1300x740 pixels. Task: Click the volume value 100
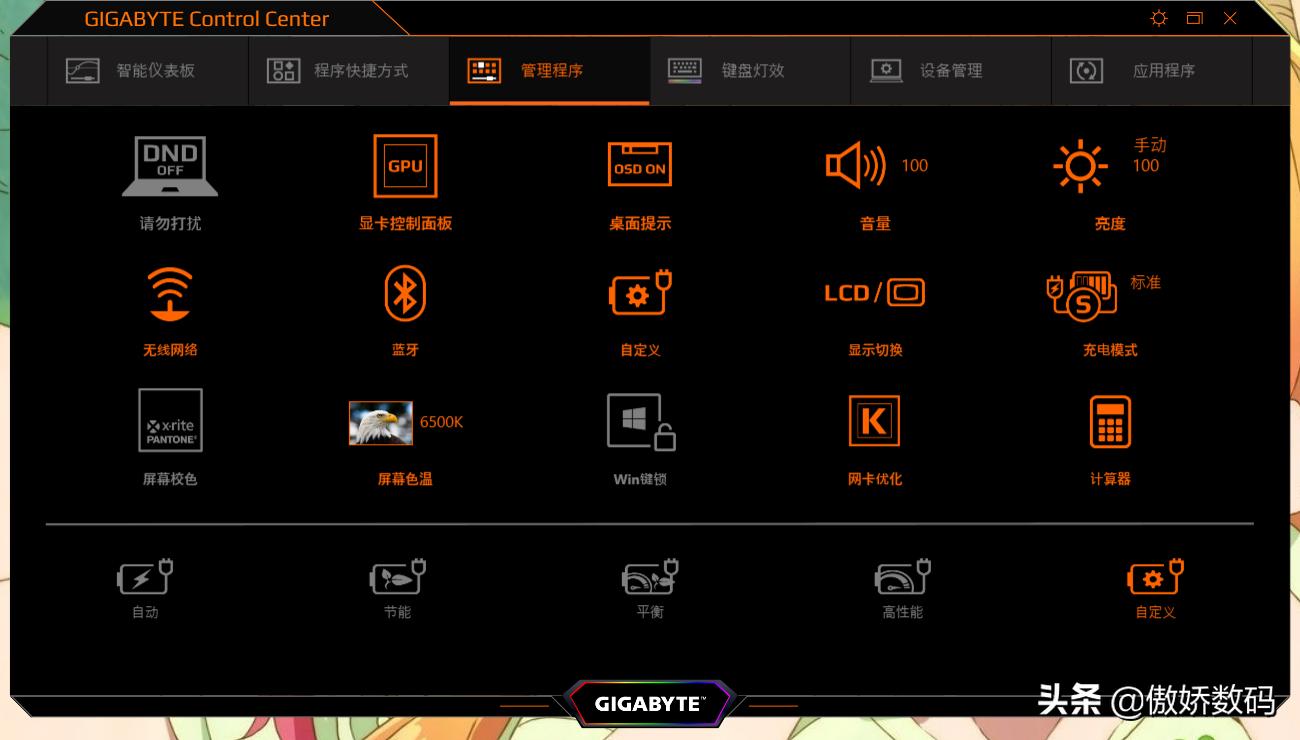point(915,166)
